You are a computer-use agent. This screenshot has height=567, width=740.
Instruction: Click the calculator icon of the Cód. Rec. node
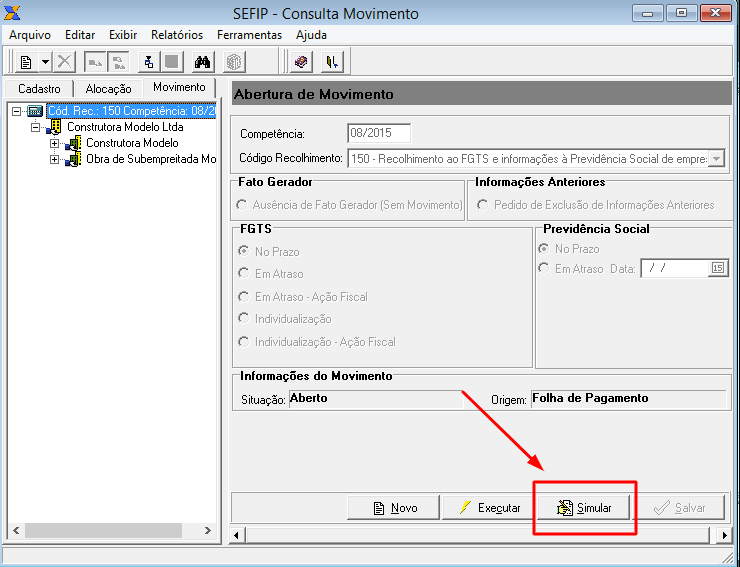[x=35, y=111]
